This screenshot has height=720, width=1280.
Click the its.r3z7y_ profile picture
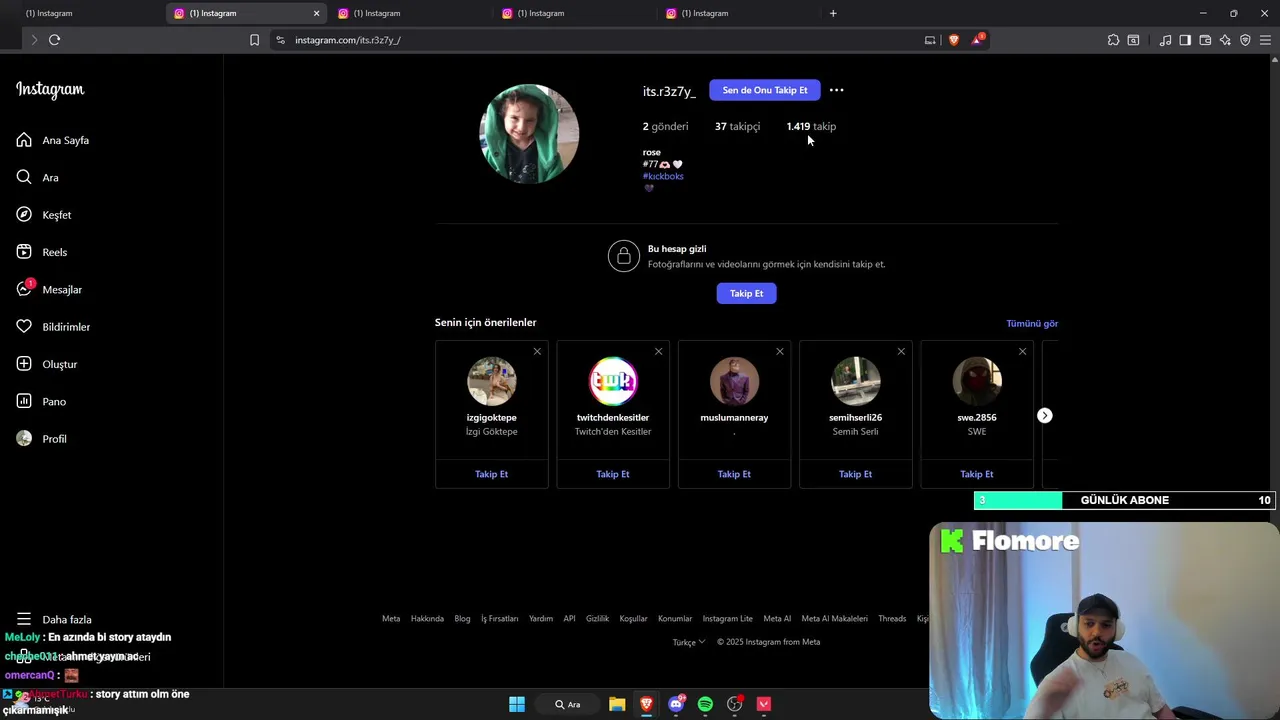(x=529, y=134)
